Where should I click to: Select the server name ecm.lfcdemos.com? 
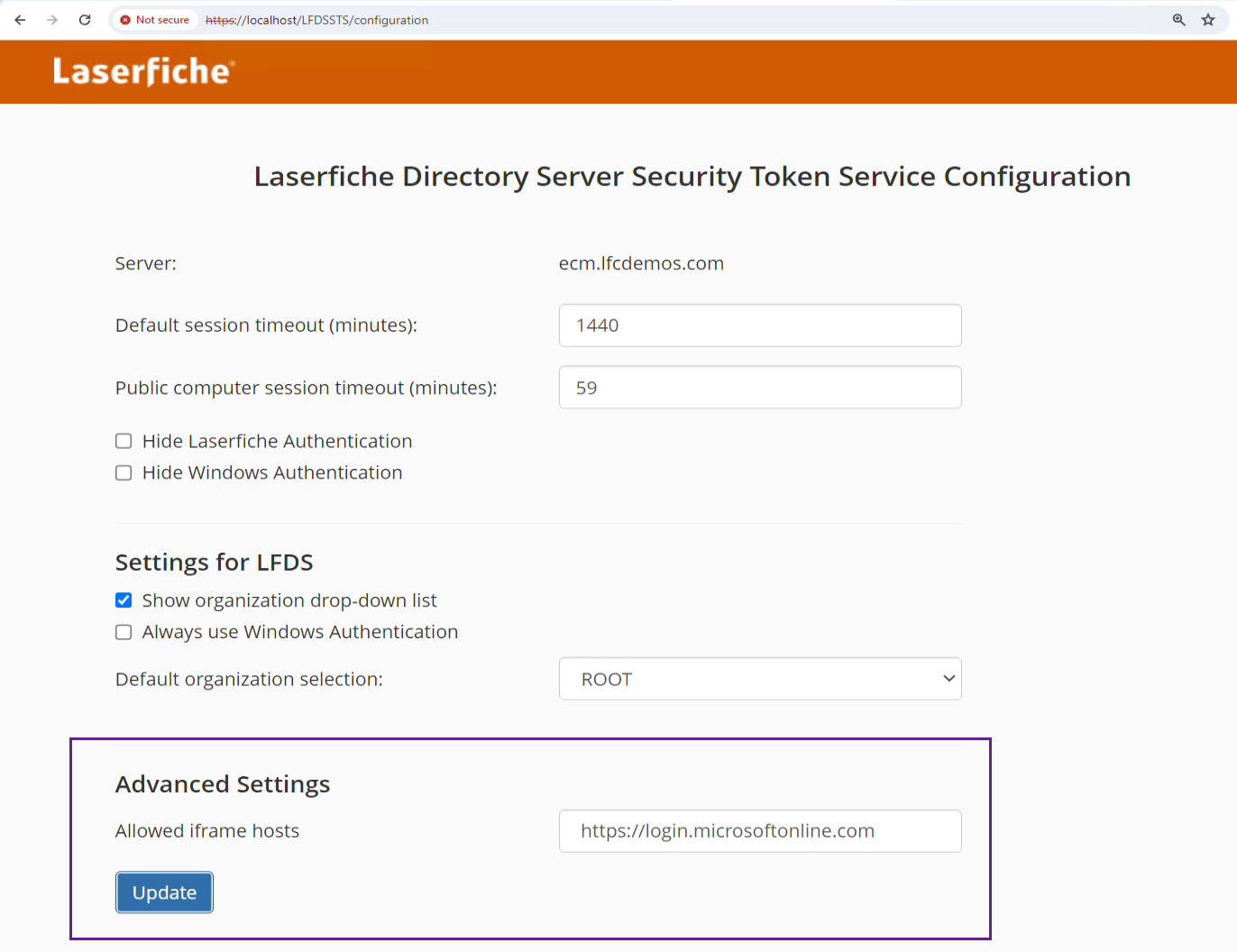(x=641, y=263)
